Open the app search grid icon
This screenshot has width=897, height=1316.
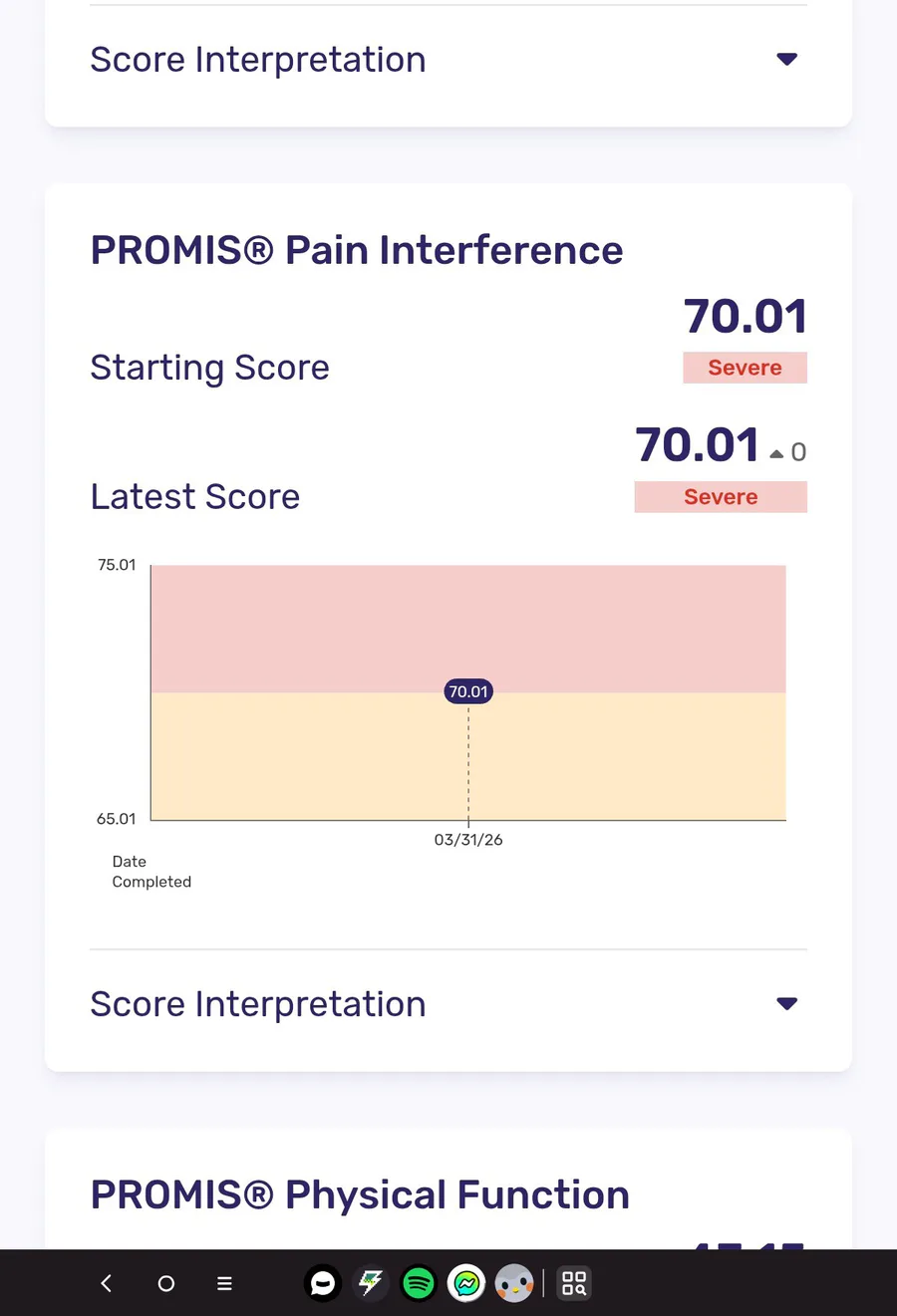coord(573,1283)
